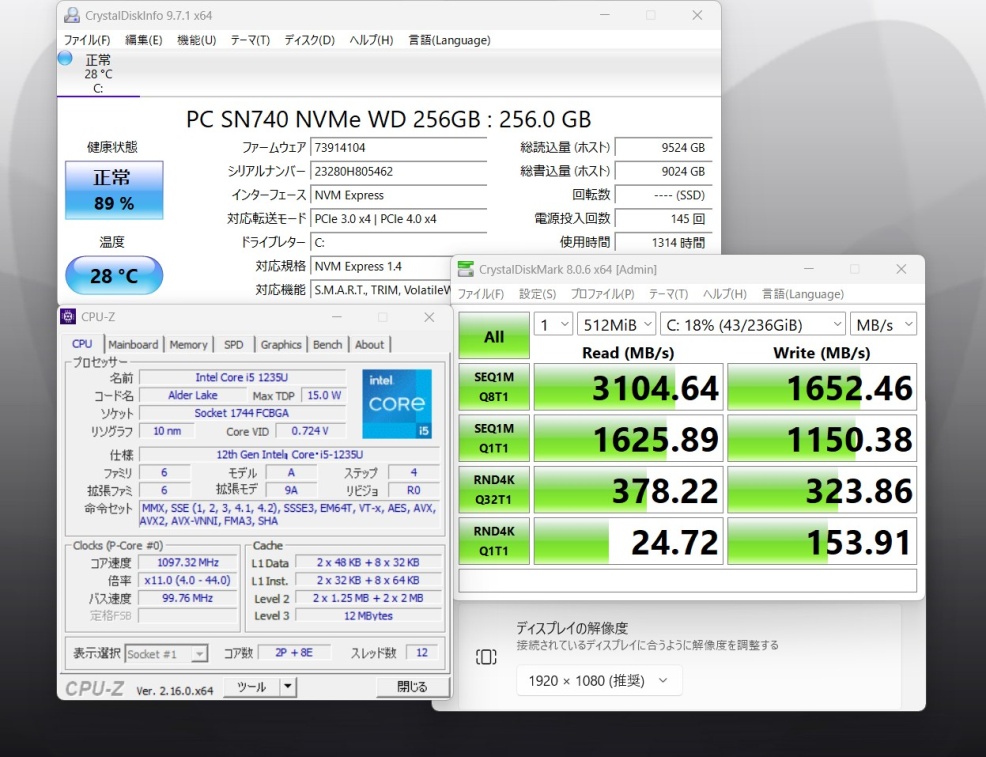The height and width of the screenshot is (757, 986).
Task: Run the SEQ1M Q8T1 benchmark test
Action: click(x=494, y=387)
